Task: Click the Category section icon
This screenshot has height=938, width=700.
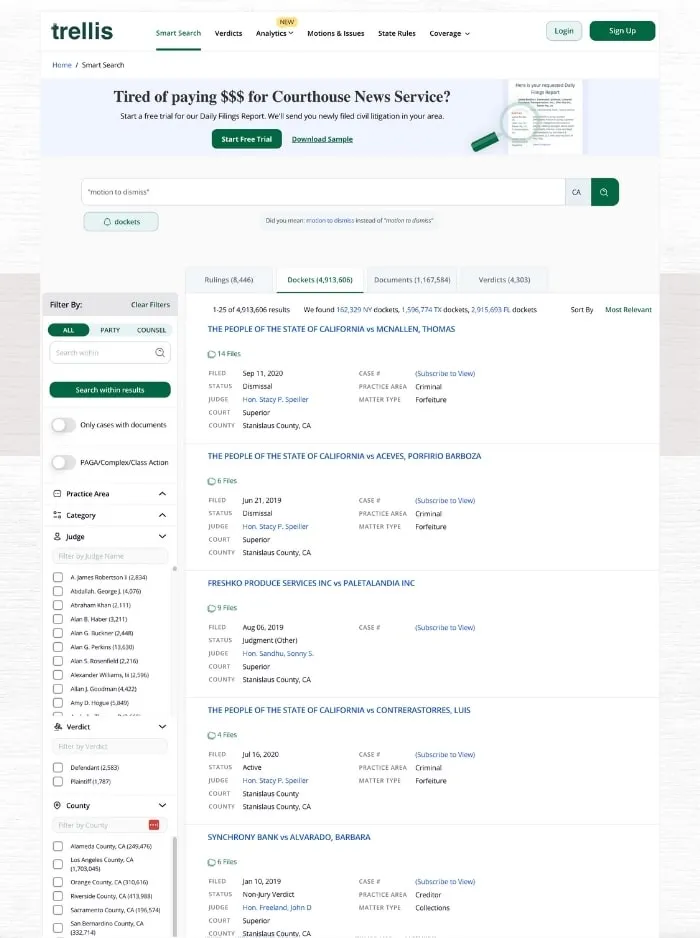Action: (x=57, y=515)
